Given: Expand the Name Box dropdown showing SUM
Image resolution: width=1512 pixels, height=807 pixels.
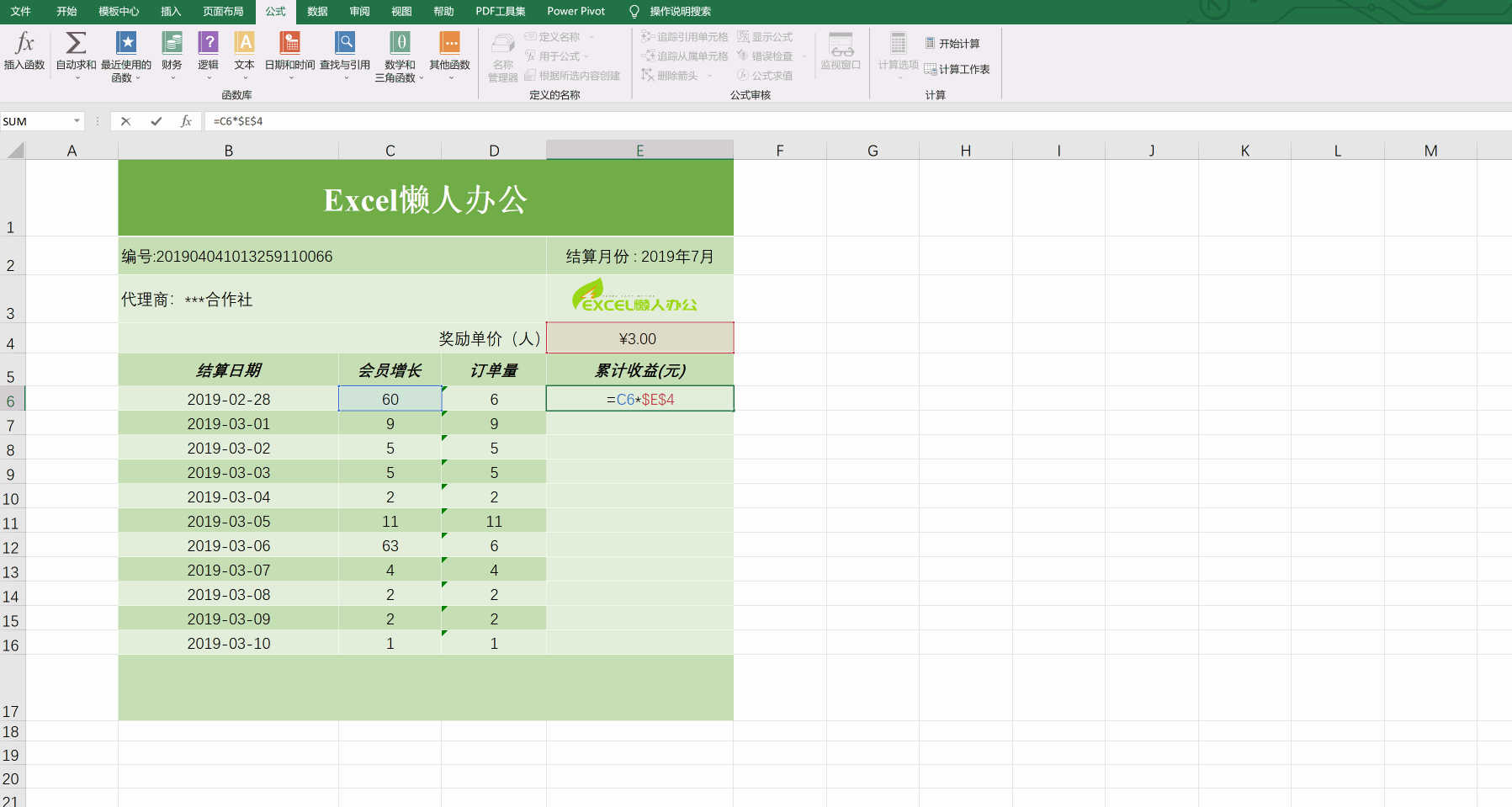Looking at the screenshot, I should pyautogui.click(x=77, y=121).
